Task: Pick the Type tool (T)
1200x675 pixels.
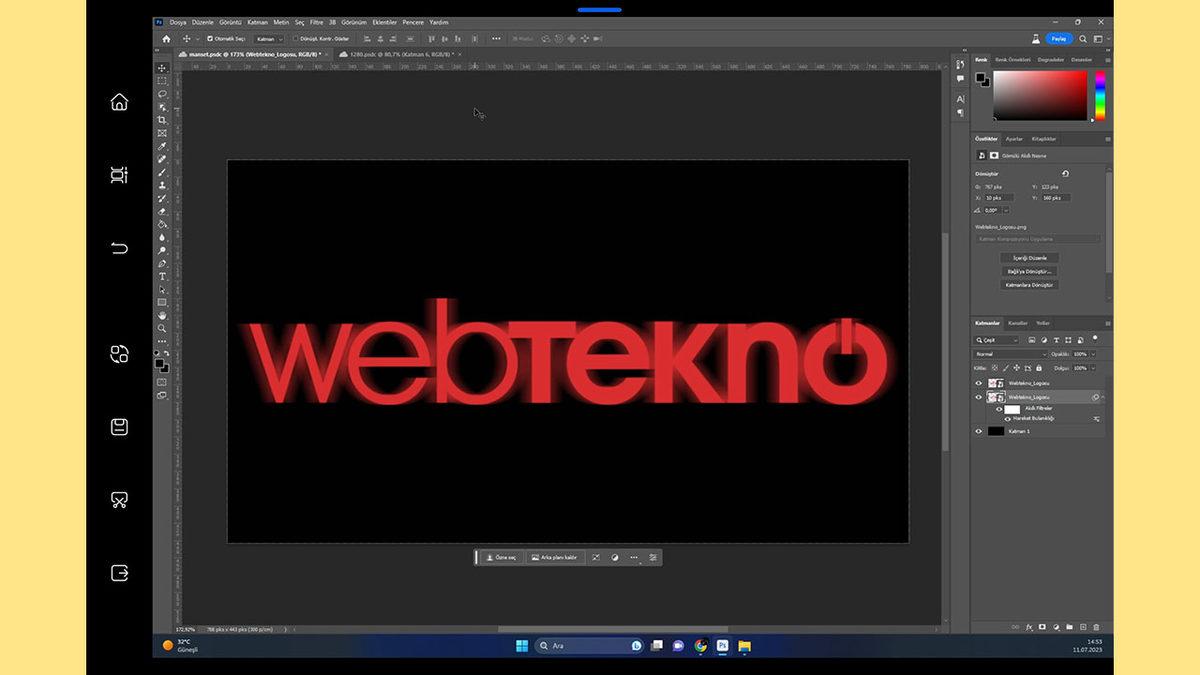Action: 162,277
